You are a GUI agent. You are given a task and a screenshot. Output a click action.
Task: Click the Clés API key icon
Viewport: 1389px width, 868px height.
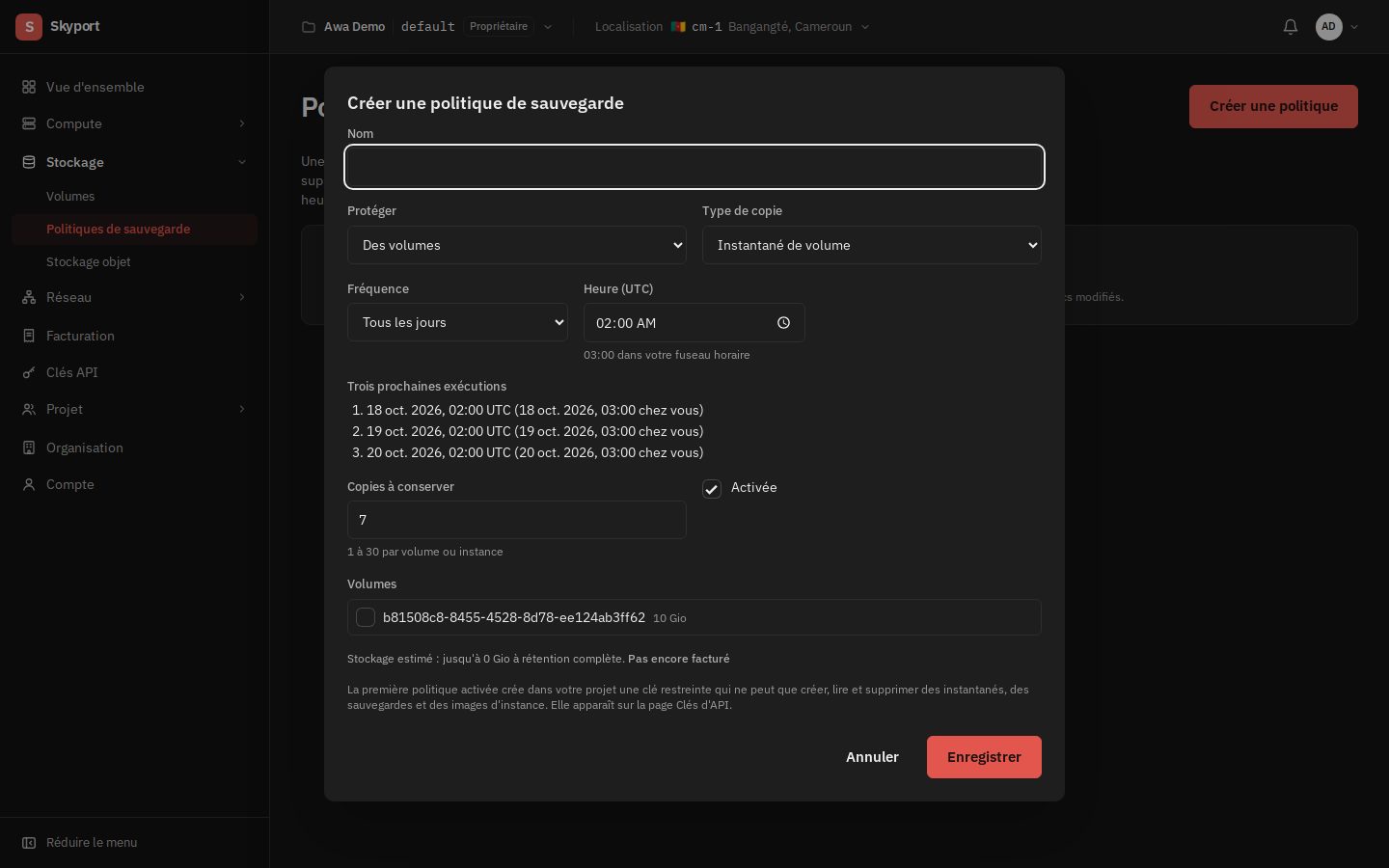pyautogui.click(x=29, y=372)
